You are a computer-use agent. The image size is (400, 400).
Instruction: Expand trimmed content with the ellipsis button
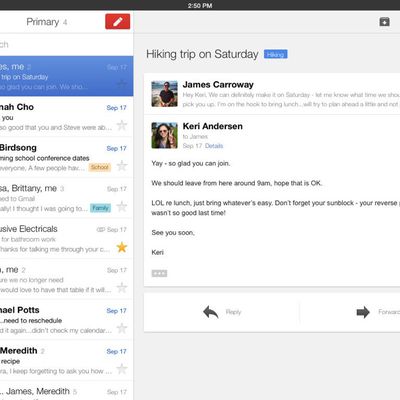click(159, 273)
